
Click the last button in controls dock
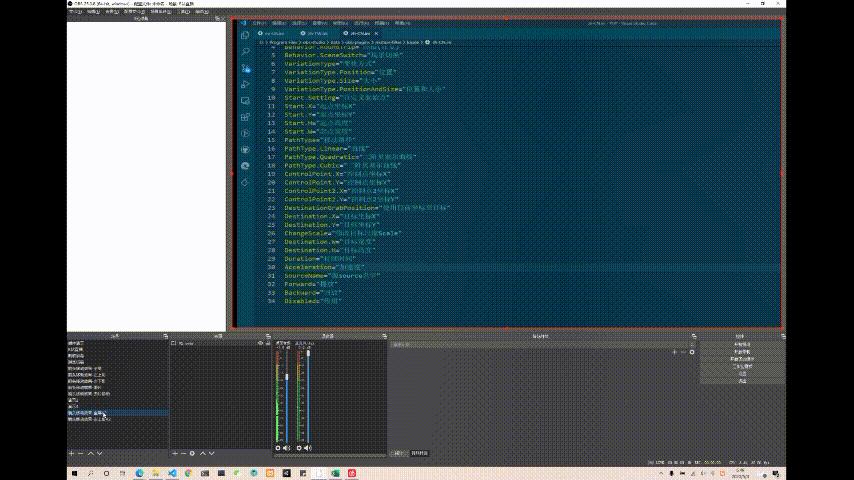click(x=741, y=382)
